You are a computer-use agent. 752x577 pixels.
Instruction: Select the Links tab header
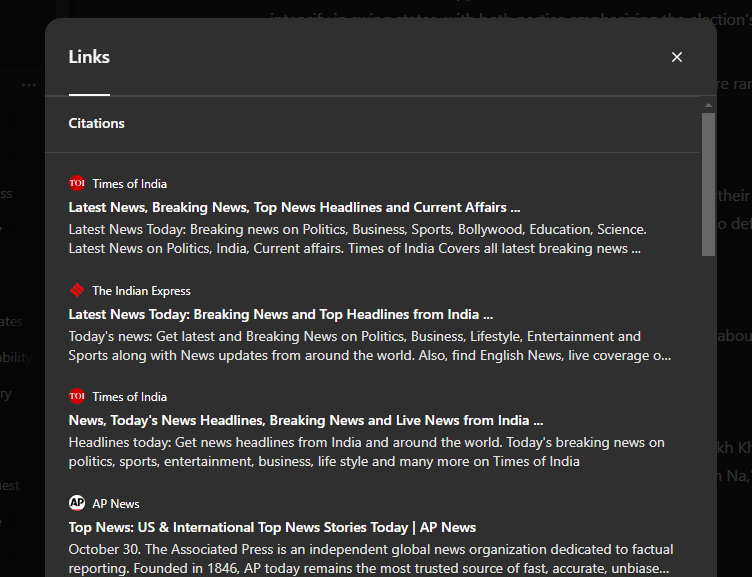coord(89,57)
